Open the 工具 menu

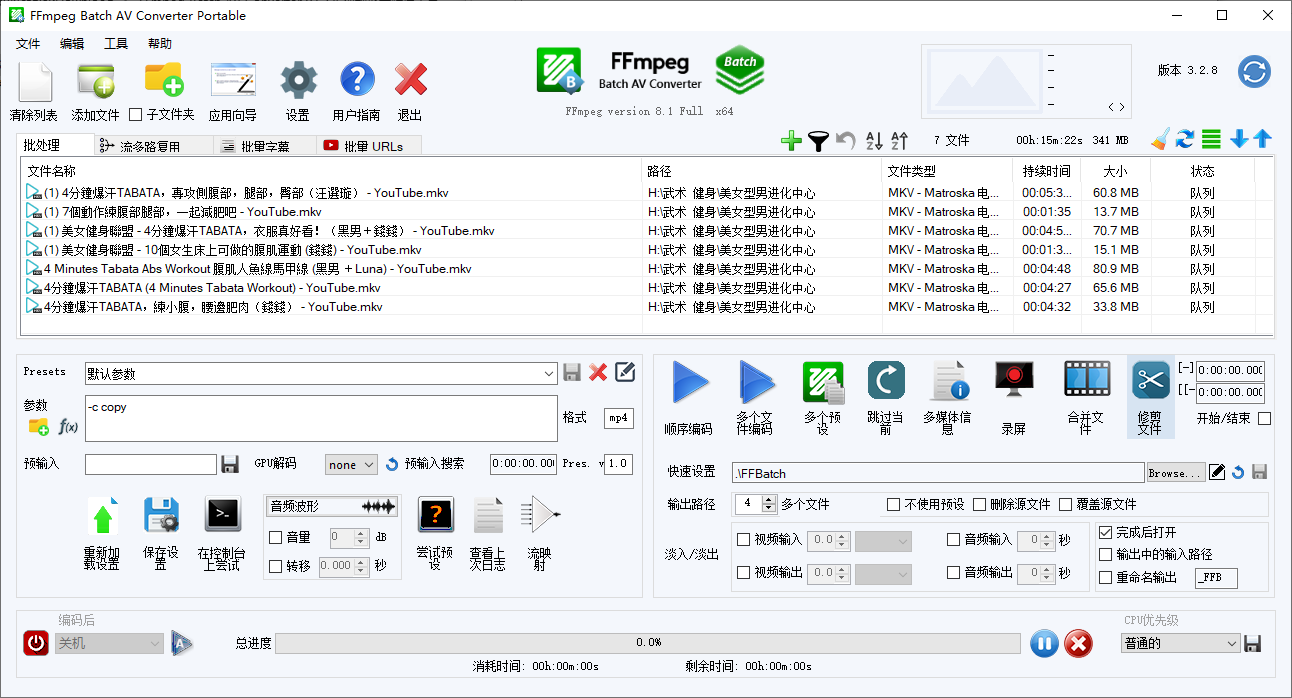pyautogui.click(x=116, y=44)
